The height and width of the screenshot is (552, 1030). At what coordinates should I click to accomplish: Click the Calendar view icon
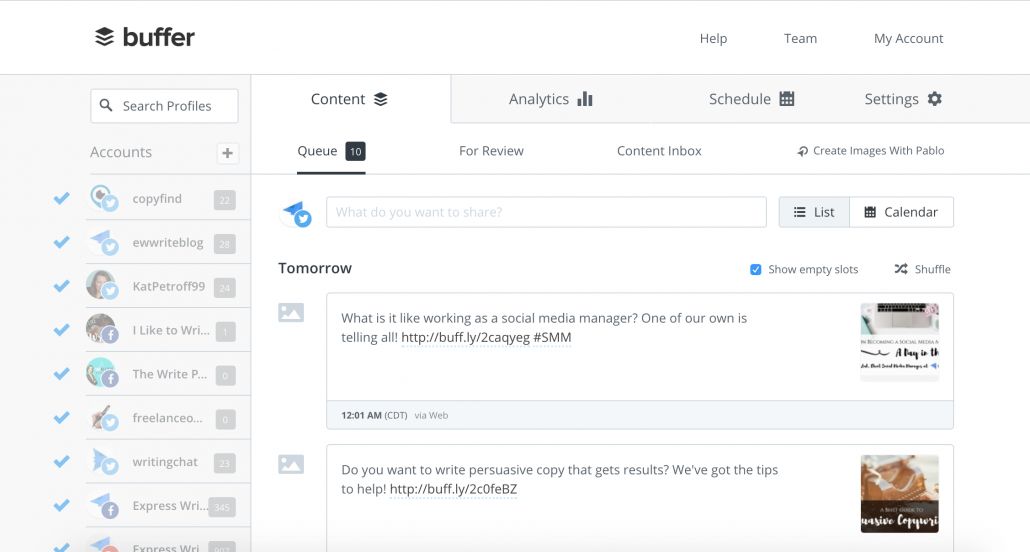coord(870,212)
